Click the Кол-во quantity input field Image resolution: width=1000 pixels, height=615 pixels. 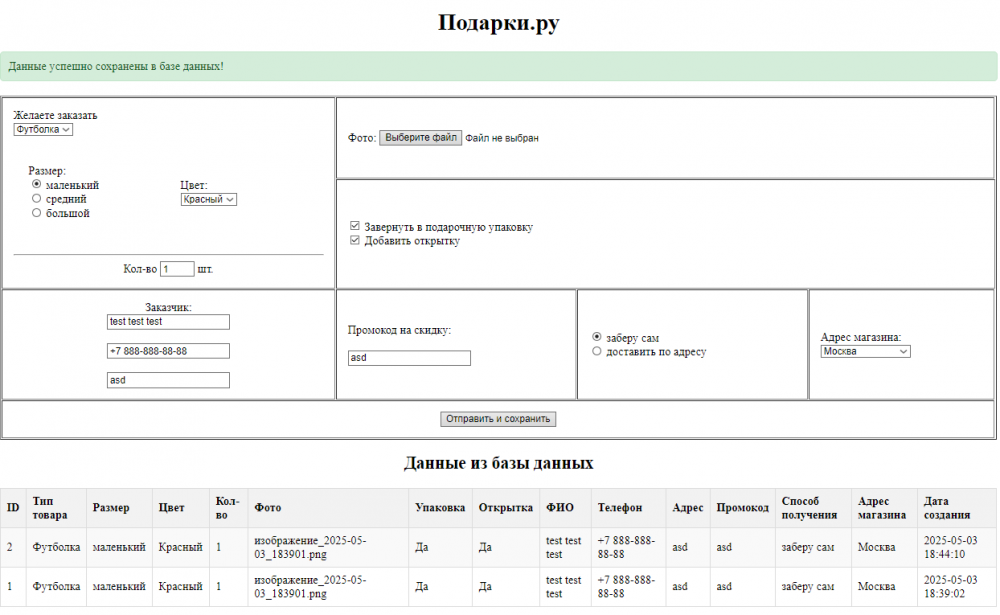pos(177,269)
